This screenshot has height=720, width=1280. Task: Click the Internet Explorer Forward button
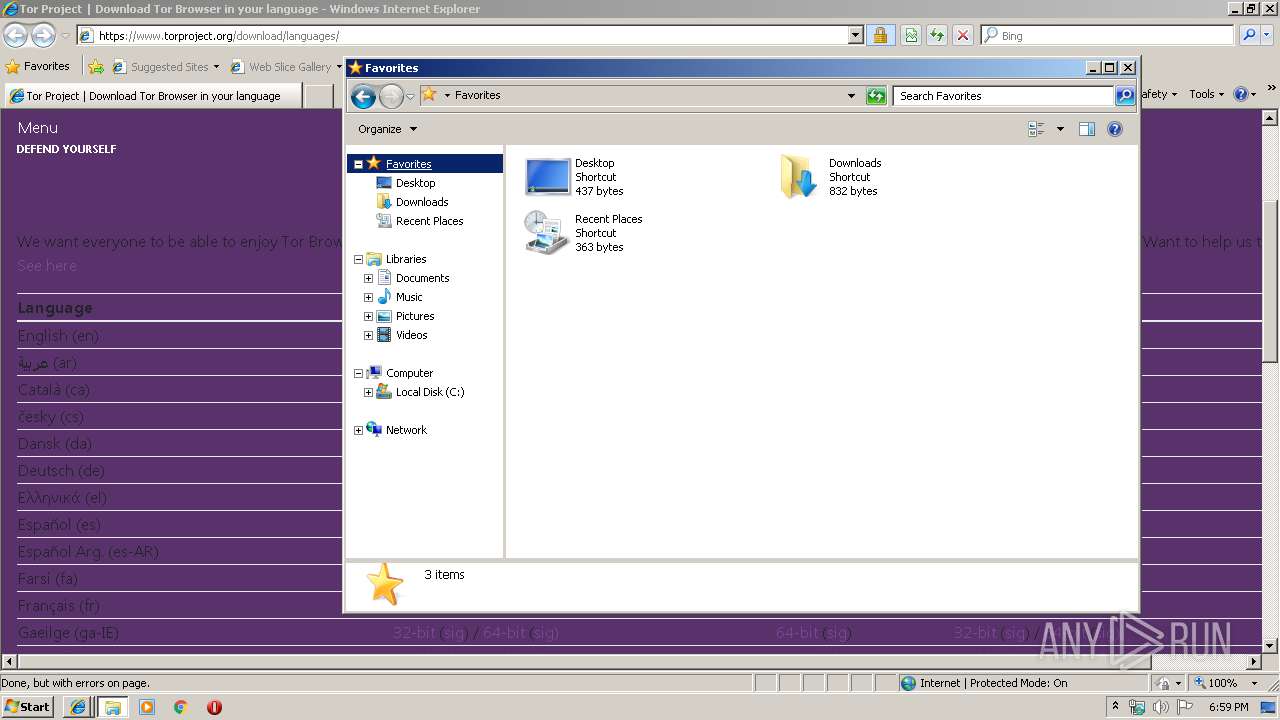click(43, 35)
